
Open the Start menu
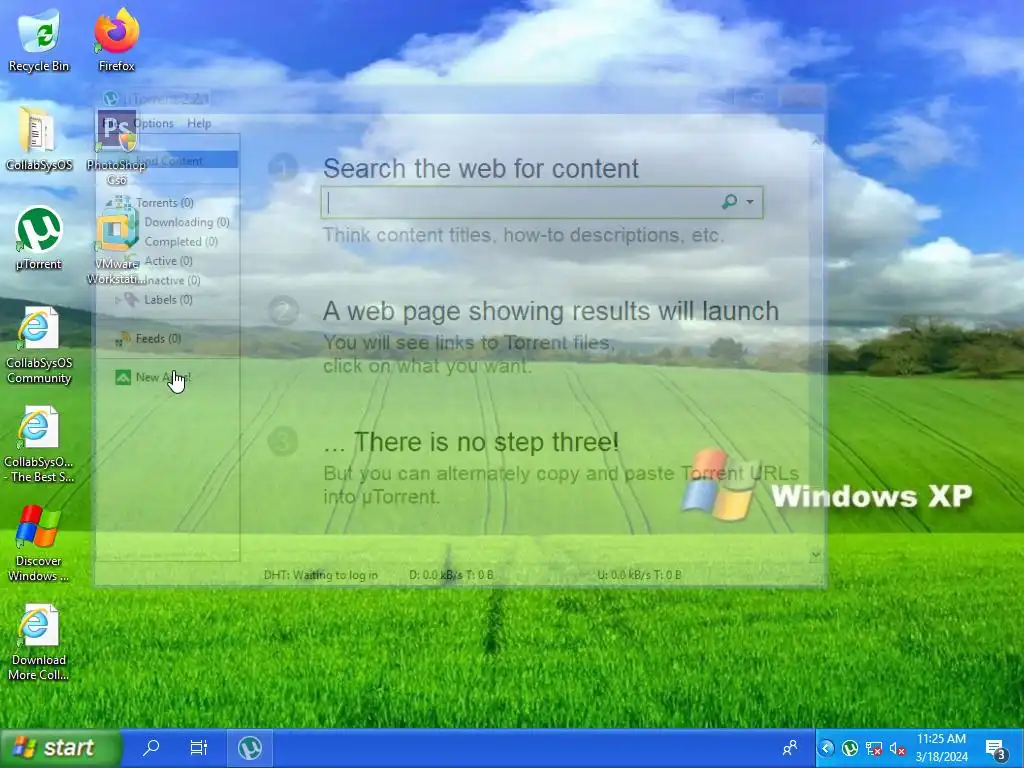point(61,748)
